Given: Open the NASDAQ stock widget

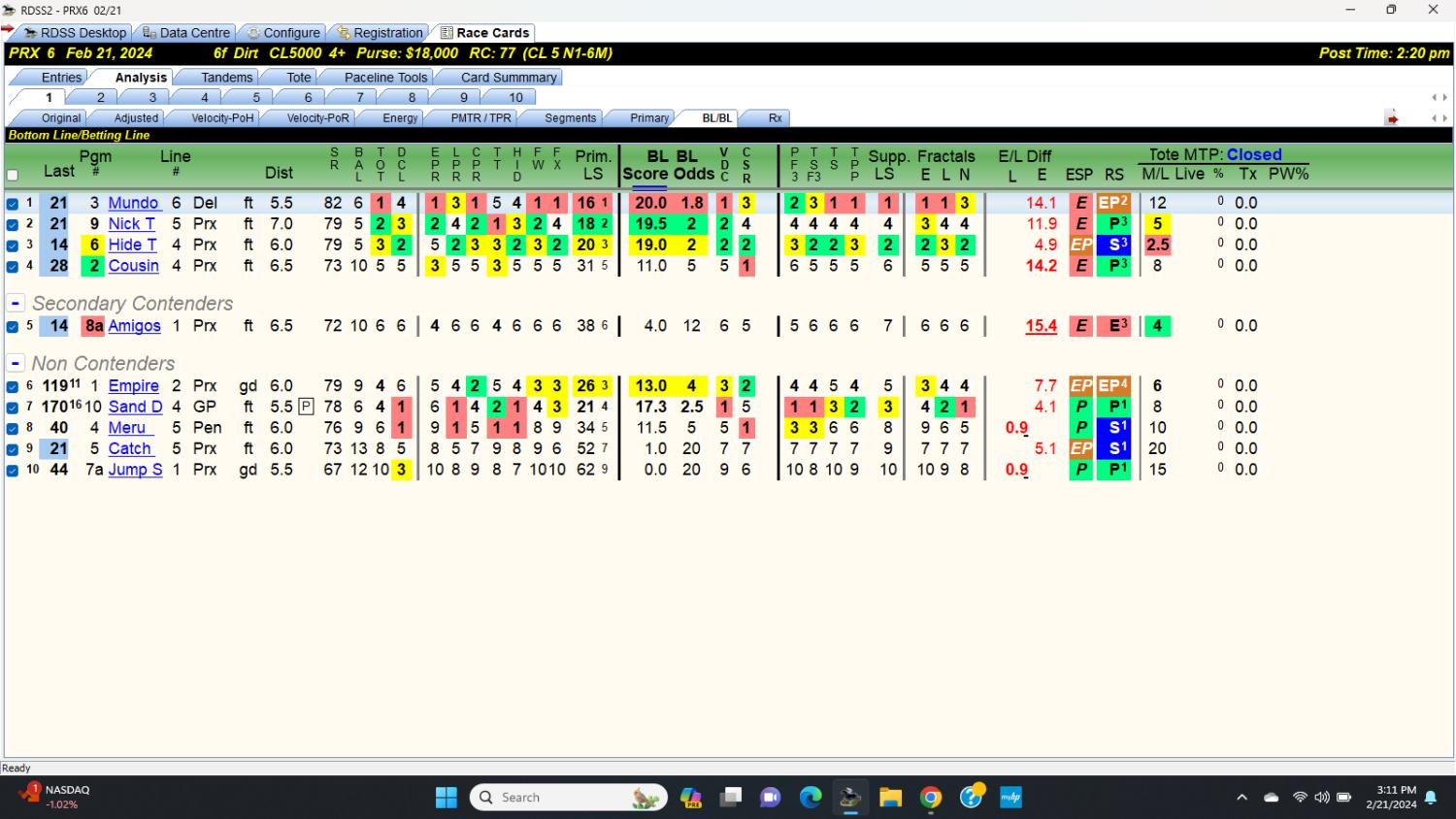Looking at the screenshot, I should (56, 797).
